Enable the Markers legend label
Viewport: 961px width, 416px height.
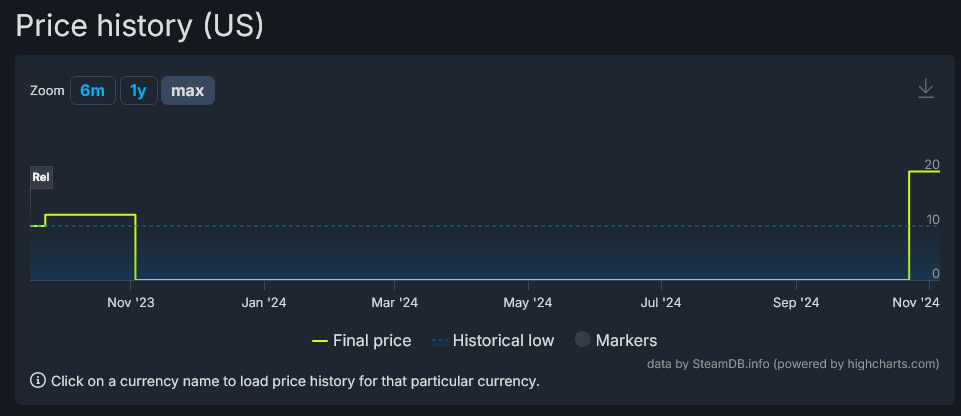[x=626, y=341]
